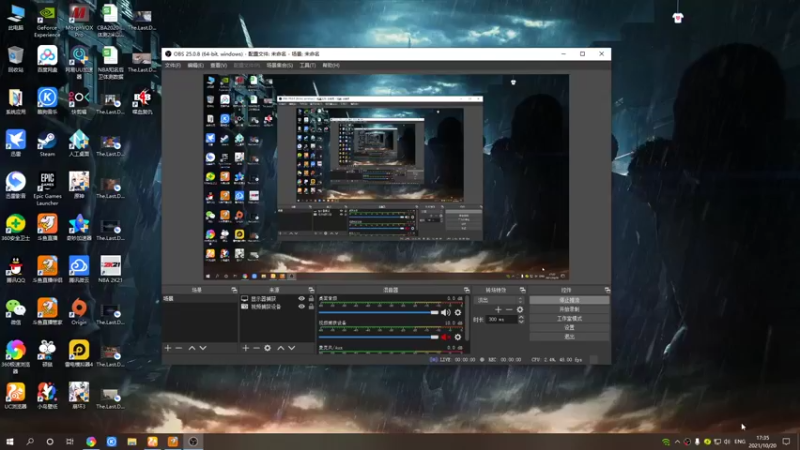Add a scene transition with the plus icon
Screen dimensions: 800x450
(x=498, y=310)
